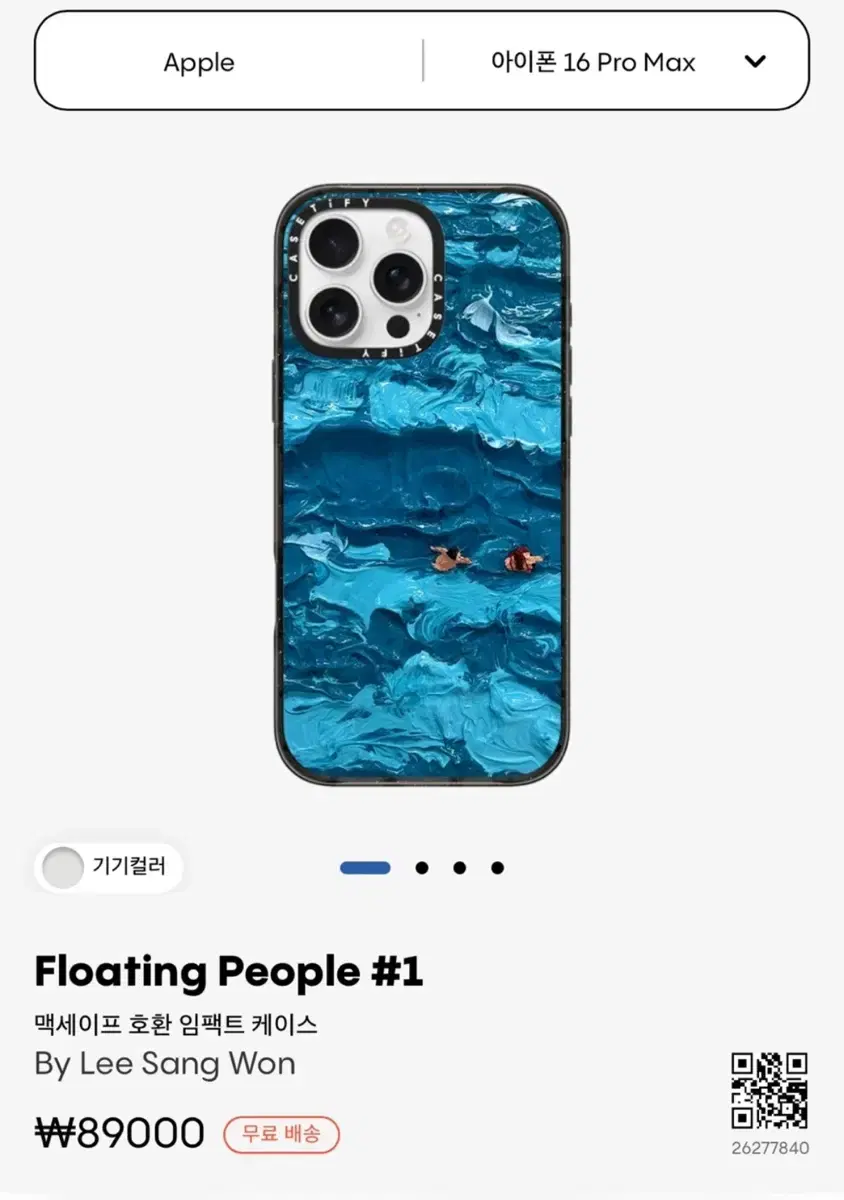This screenshot has height=1200, width=844.
Task: Click the Casetify camera ring logo
Action: tap(366, 277)
